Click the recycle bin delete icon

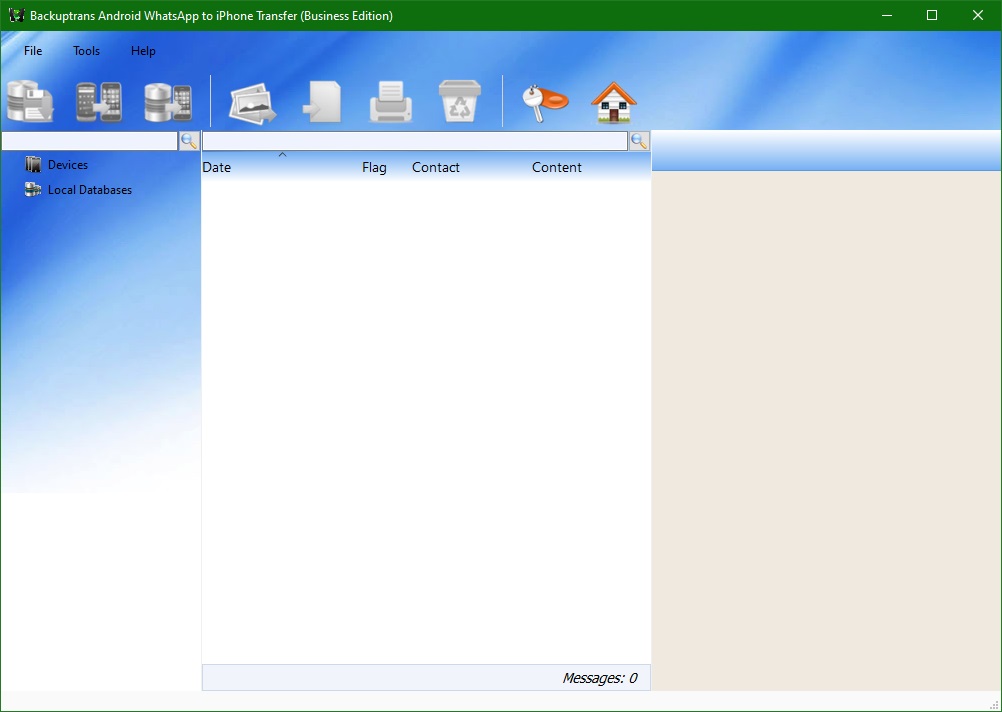click(459, 100)
